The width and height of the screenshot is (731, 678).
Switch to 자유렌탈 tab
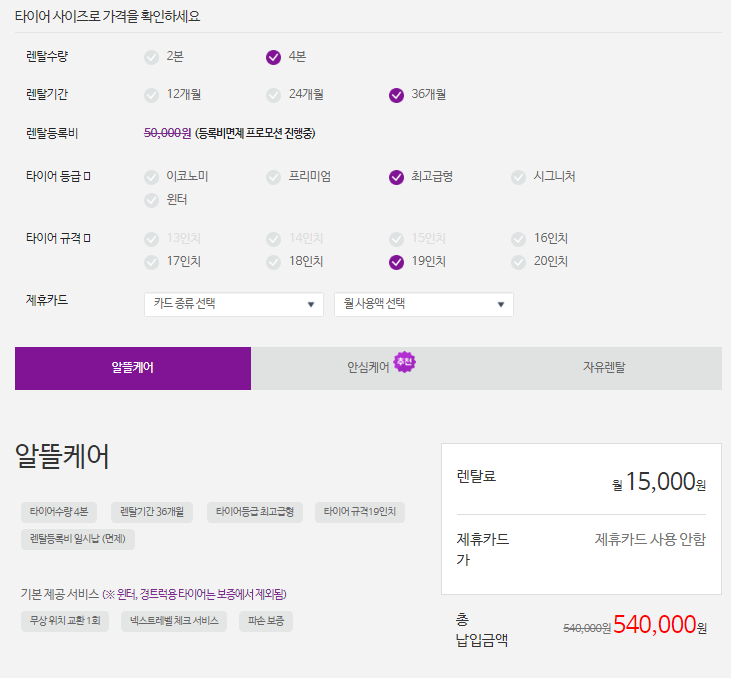click(604, 368)
